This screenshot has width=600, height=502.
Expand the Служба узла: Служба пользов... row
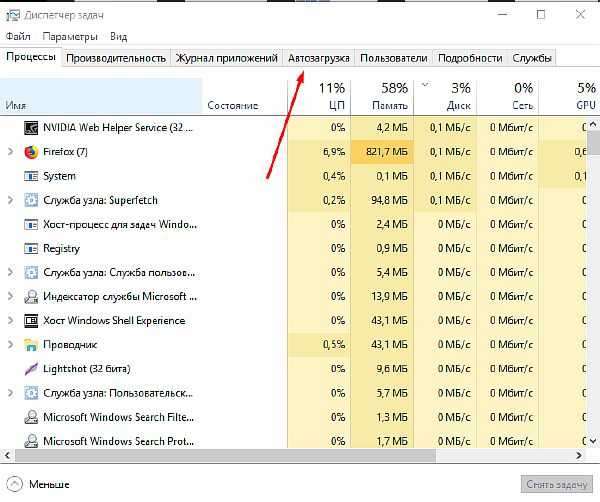click(10, 272)
